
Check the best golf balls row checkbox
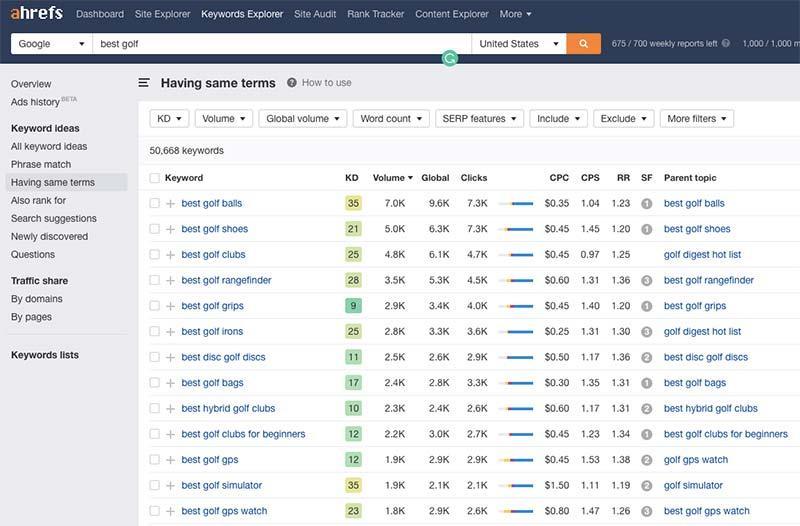pyautogui.click(x=155, y=203)
